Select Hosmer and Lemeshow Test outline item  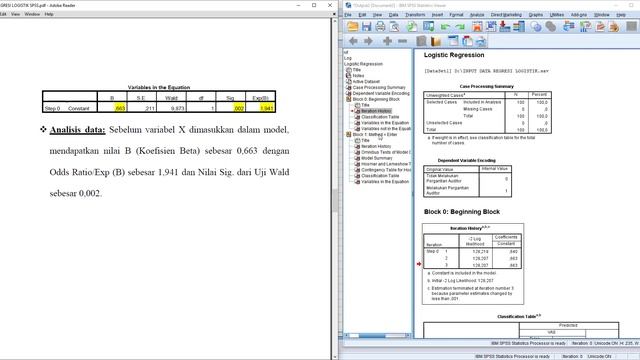tap(386, 164)
